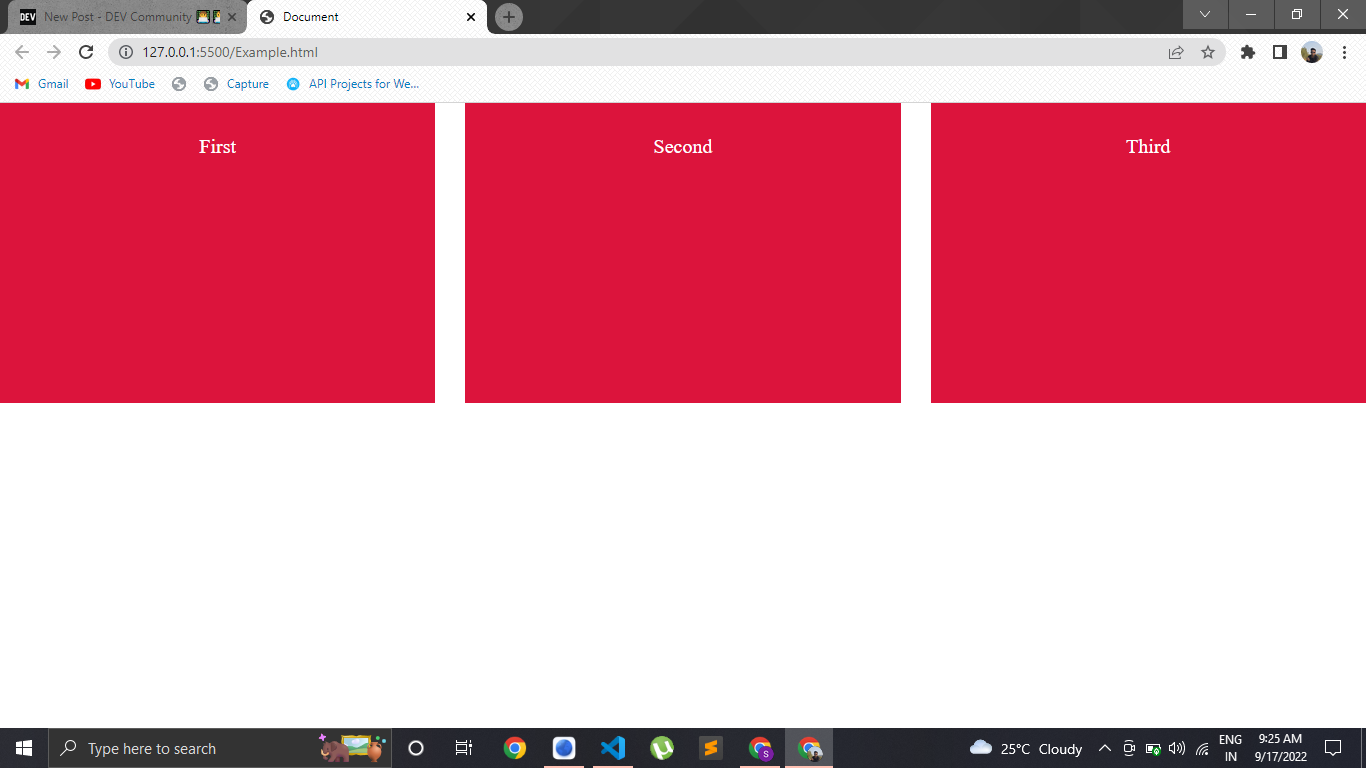Launch Visual Studio Code from taskbar
The image size is (1366, 768).
point(613,748)
